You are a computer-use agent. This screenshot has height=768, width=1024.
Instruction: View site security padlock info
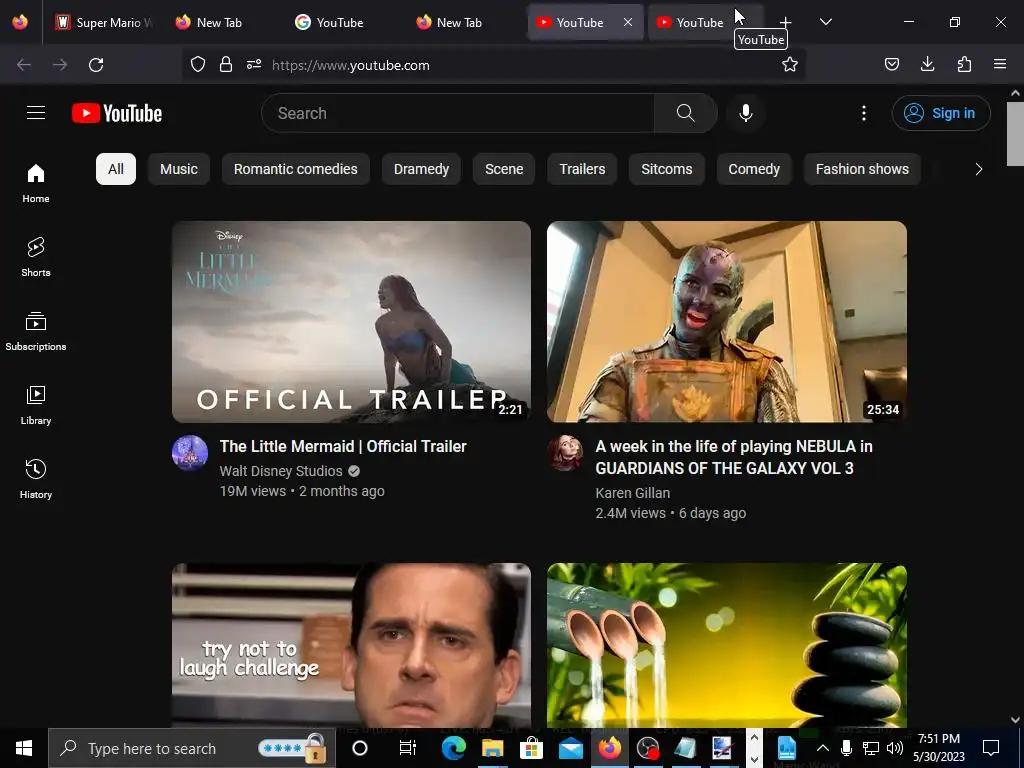tap(226, 64)
